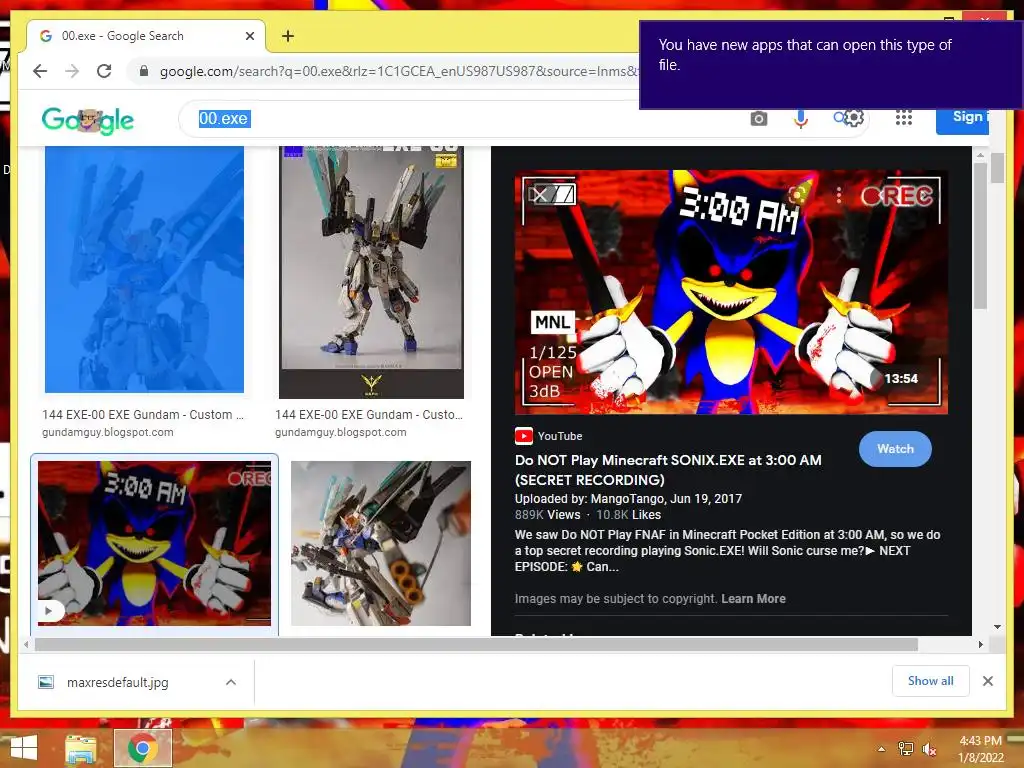
Task: Click the 13:54 video duration badge
Action: 901,378
